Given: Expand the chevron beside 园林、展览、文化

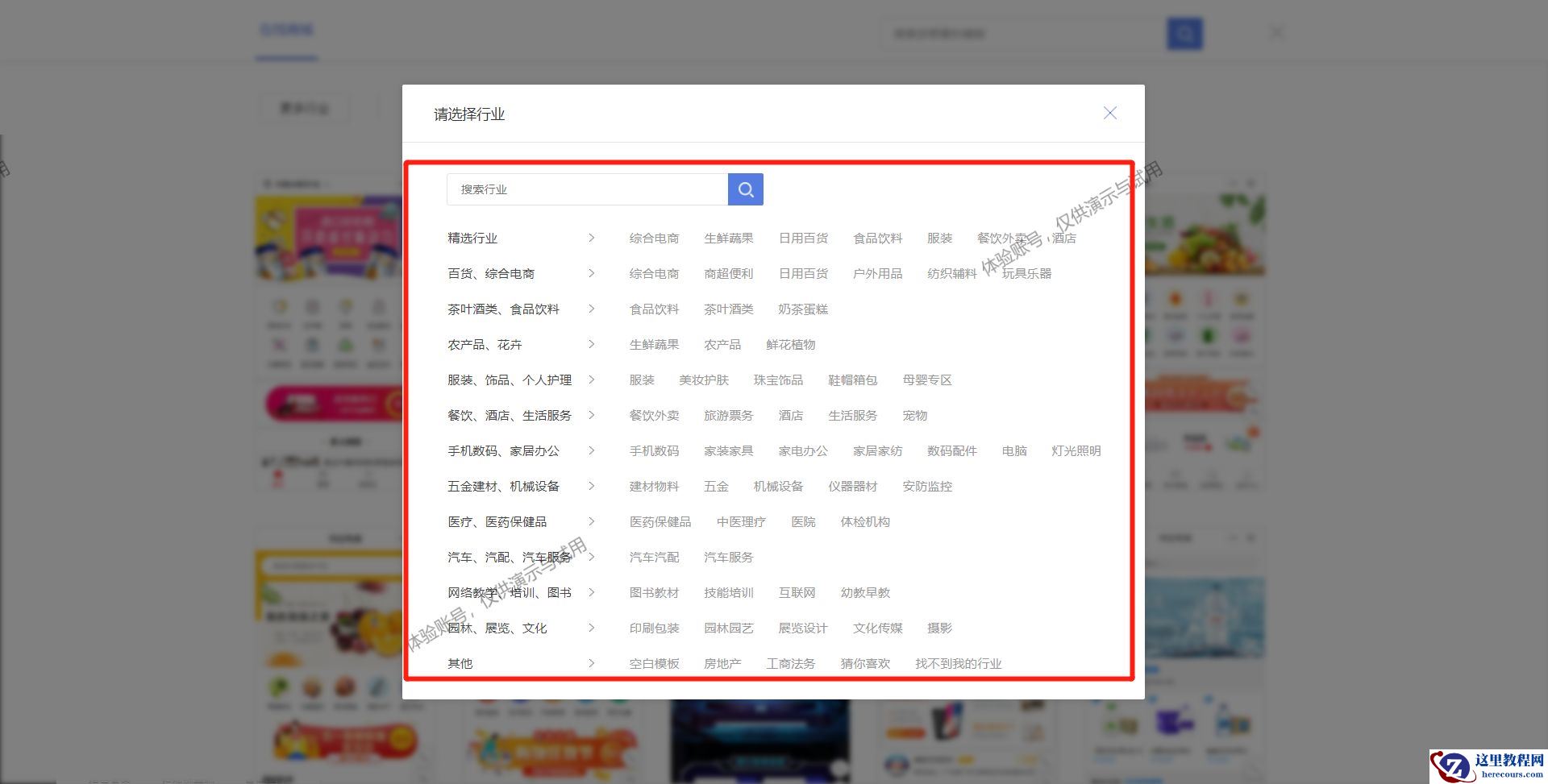Looking at the screenshot, I should 591,628.
